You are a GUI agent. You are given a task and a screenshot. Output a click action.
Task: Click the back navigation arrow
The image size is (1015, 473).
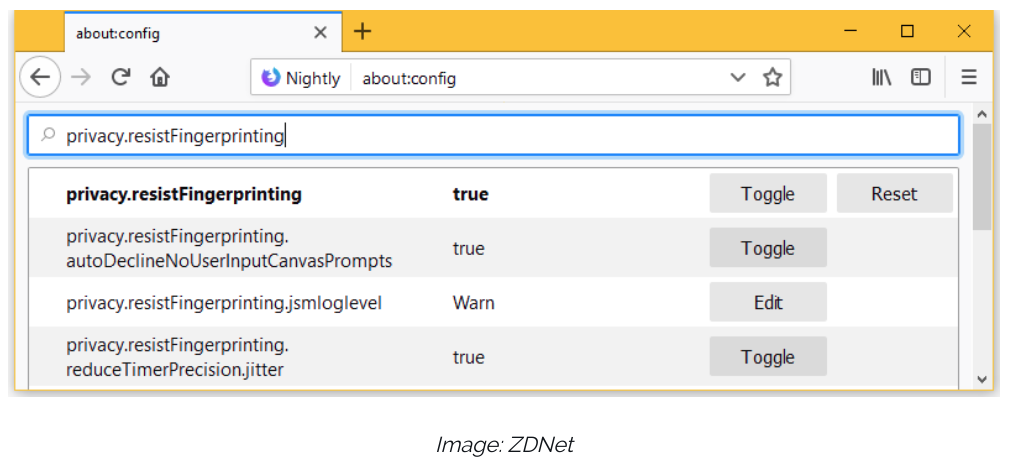[x=40, y=77]
